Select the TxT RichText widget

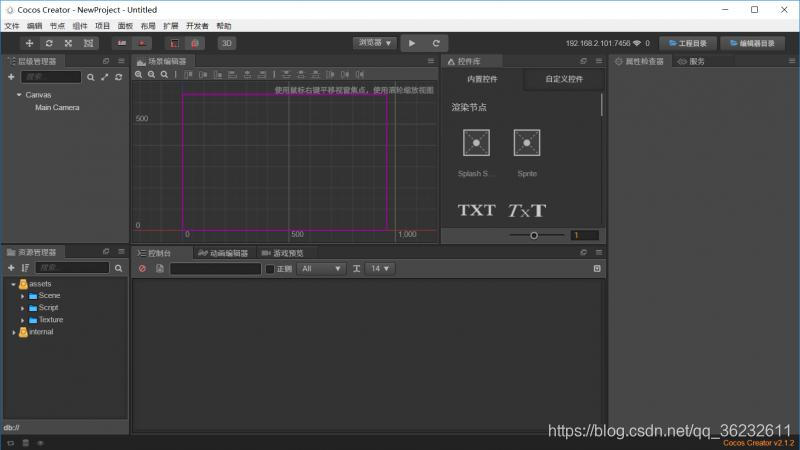pyautogui.click(x=527, y=210)
